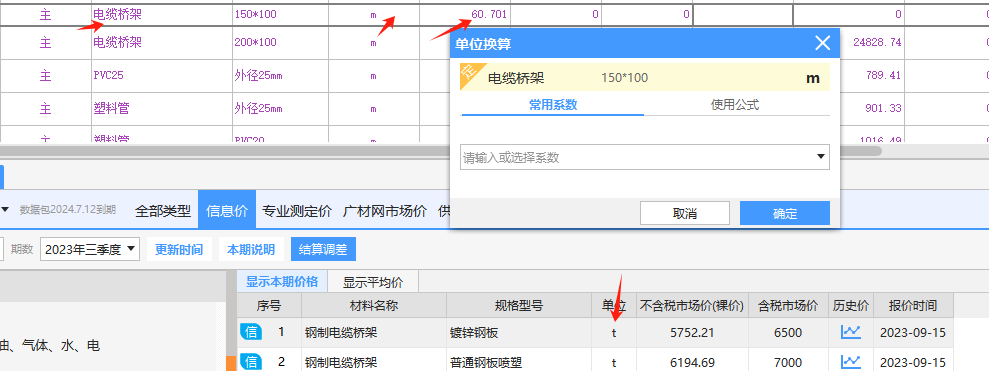Image resolution: width=989 pixels, height=371 pixels.
Task: Click the quantity 60.701 cell
Action: tap(465, 14)
